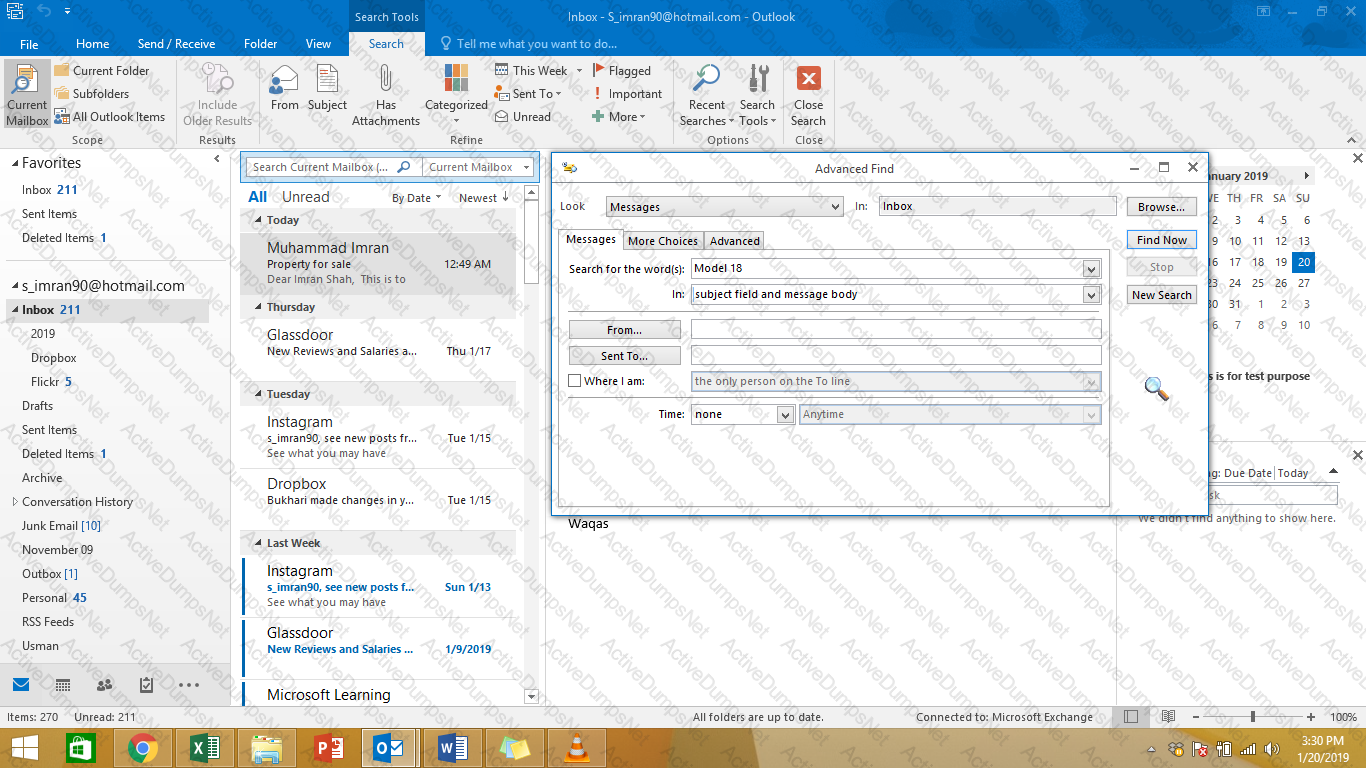Click the Has Attachments paperclip icon

tap(385, 79)
